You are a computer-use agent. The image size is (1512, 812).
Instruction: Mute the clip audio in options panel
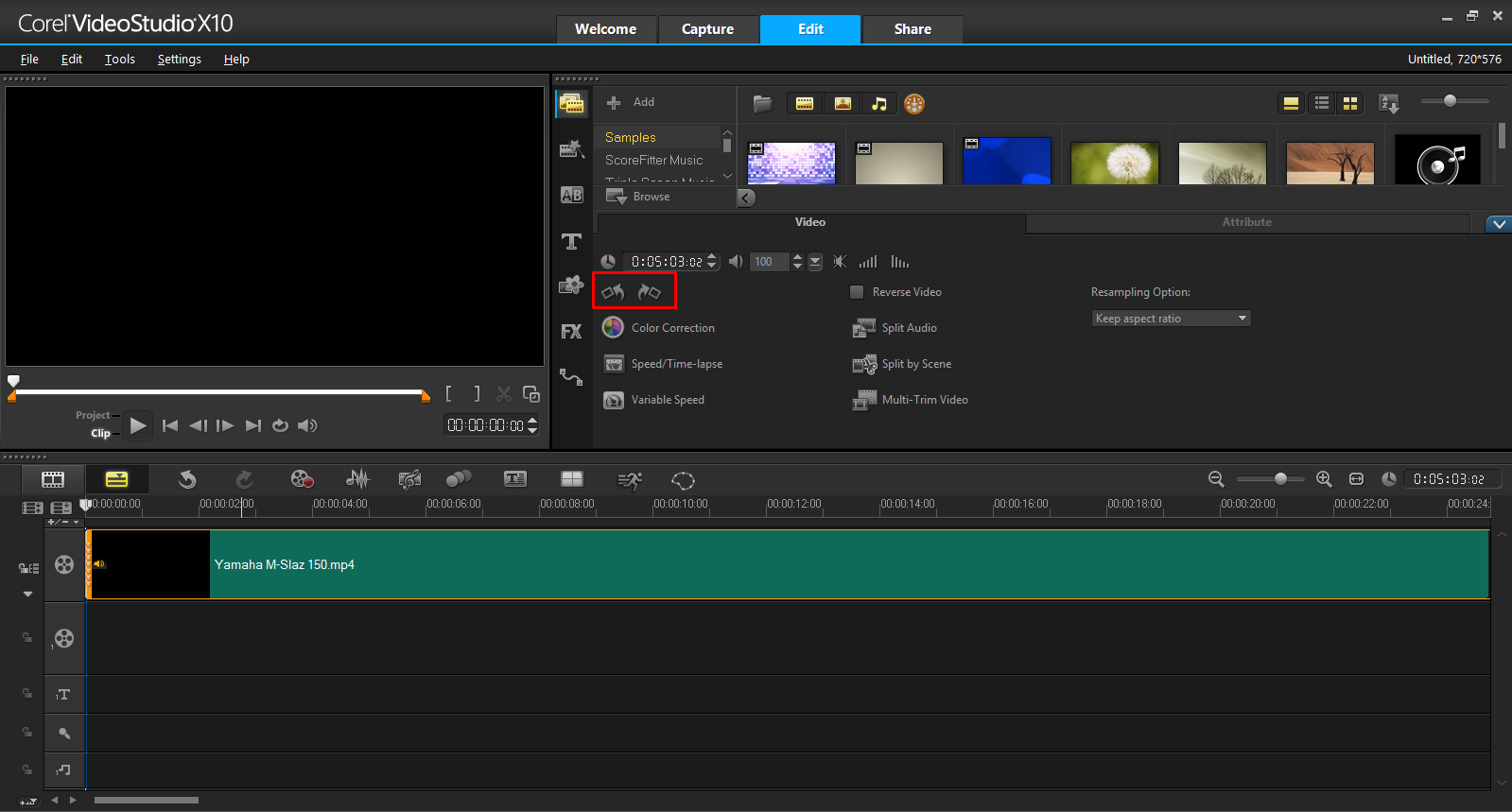(840, 262)
